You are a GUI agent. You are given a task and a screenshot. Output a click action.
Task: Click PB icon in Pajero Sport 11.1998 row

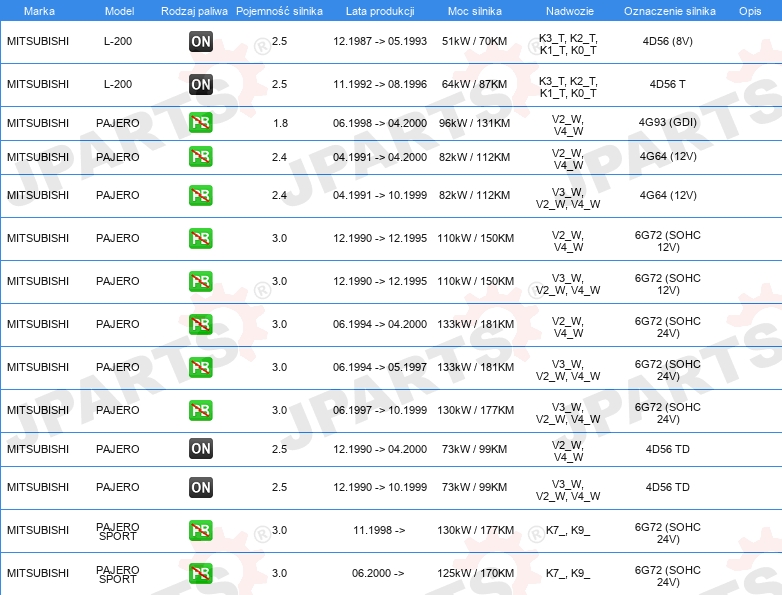pos(201,530)
